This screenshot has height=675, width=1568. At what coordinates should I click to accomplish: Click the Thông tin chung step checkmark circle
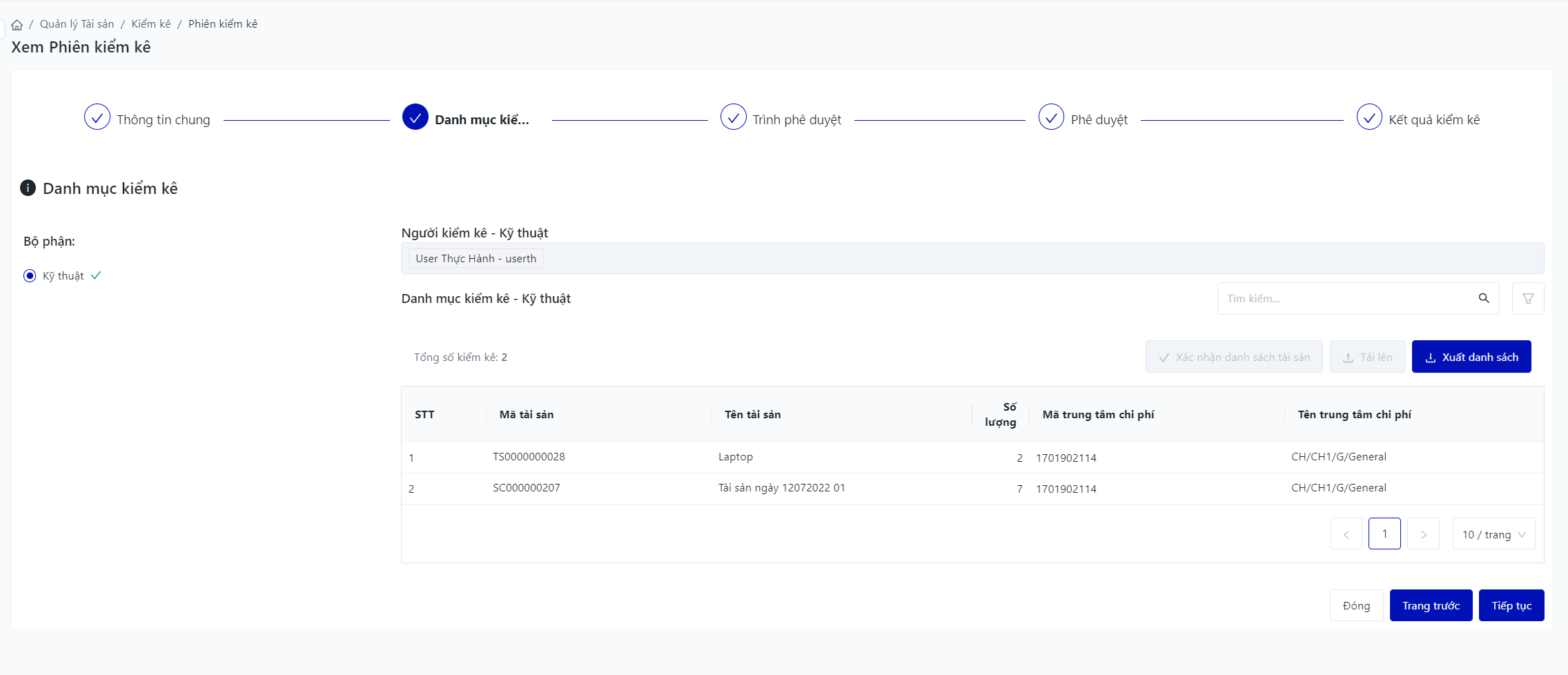pyautogui.click(x=97, y=117)
